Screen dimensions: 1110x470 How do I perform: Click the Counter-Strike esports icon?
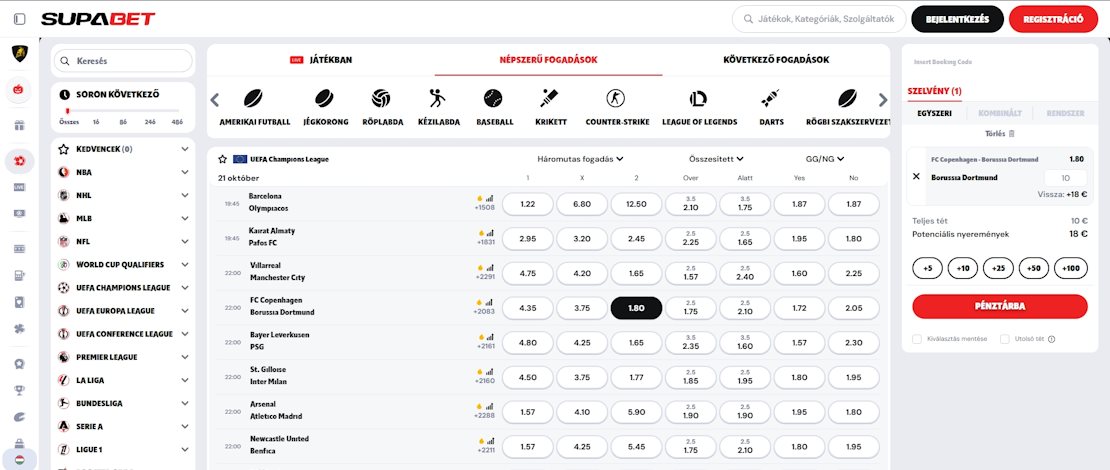617,99
